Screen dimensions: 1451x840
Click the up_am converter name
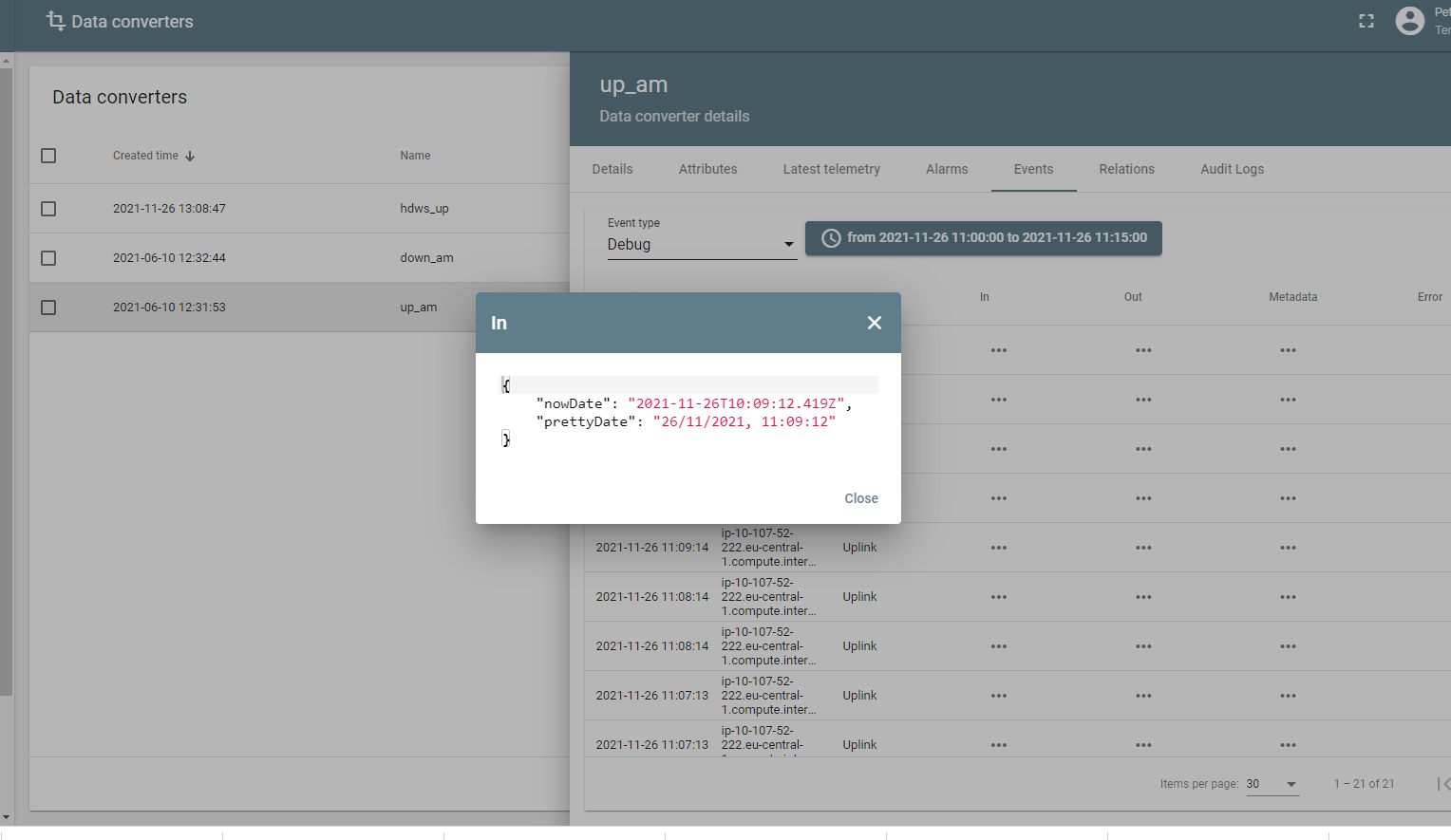click(x=419, y=308)
